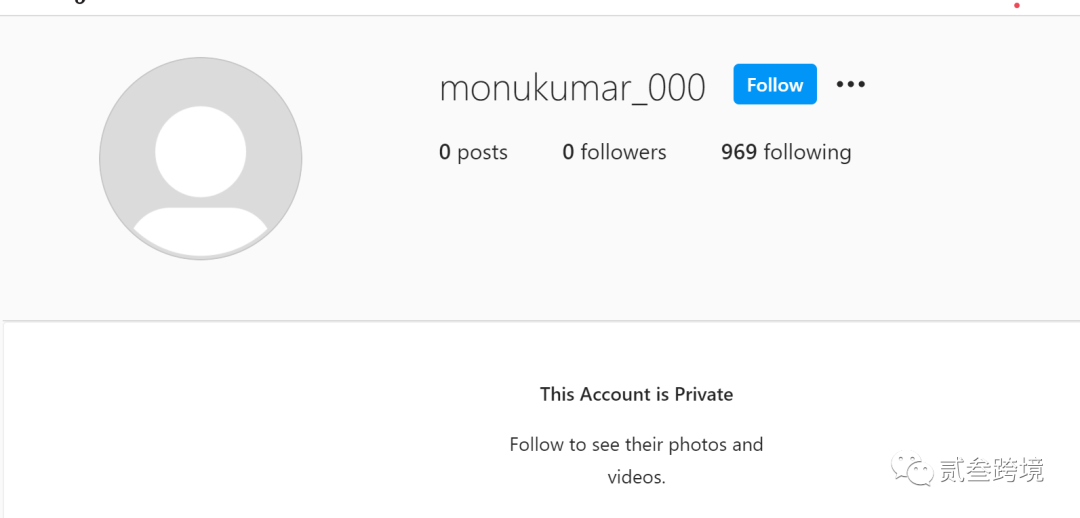The height and width of the screenshot is (518, 1080).
Task: Click the "Follow to see their photos" line
Action: (636, 444)
